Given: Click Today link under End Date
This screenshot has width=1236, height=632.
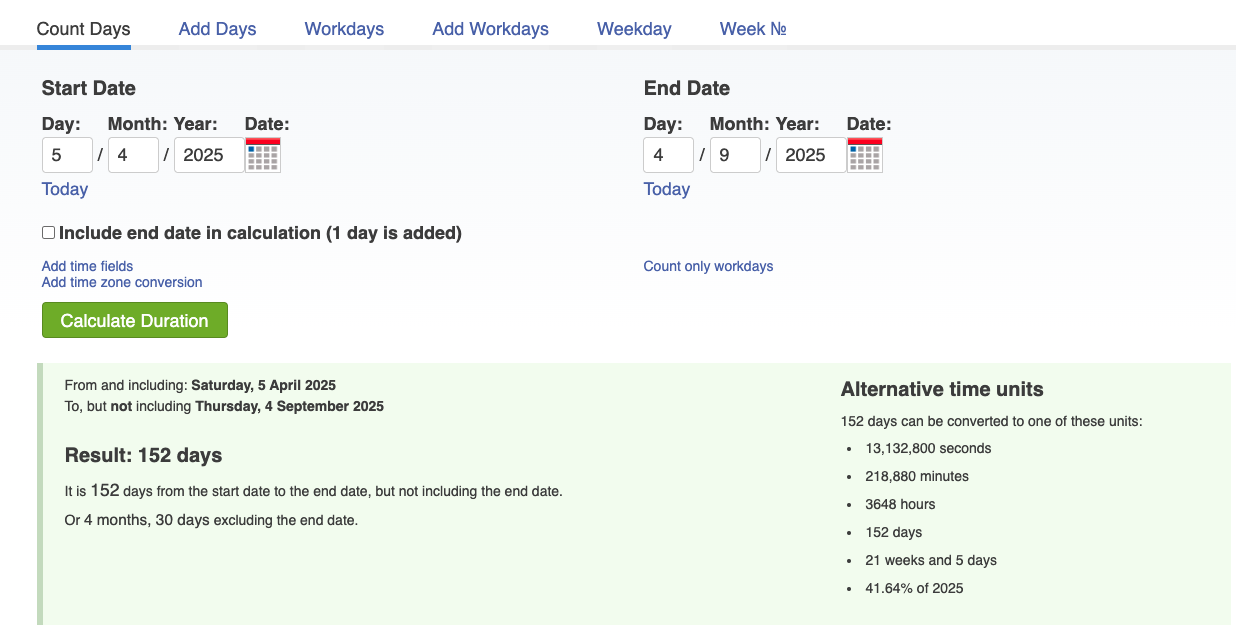Looking at the screenshot, I should click(x=667, y=189).
